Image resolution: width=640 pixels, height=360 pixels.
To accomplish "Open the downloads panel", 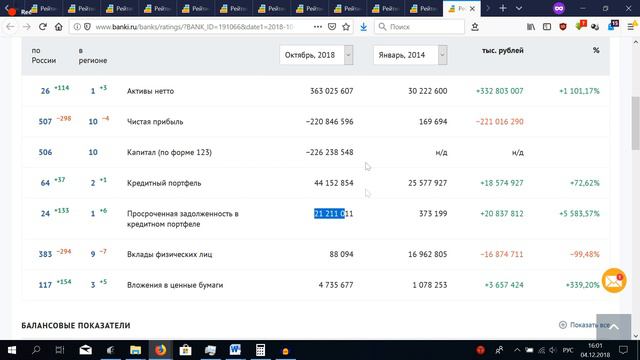I will pos(363,27).
